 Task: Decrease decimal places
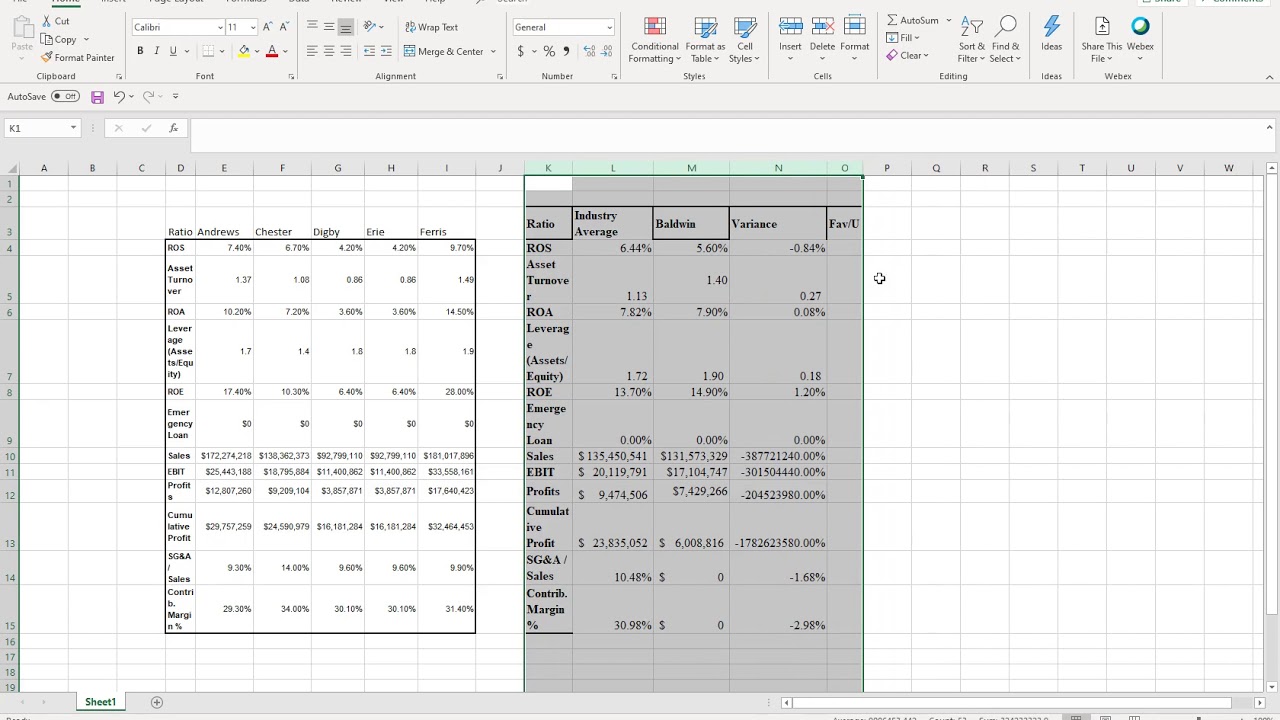[x=606, y=51]
